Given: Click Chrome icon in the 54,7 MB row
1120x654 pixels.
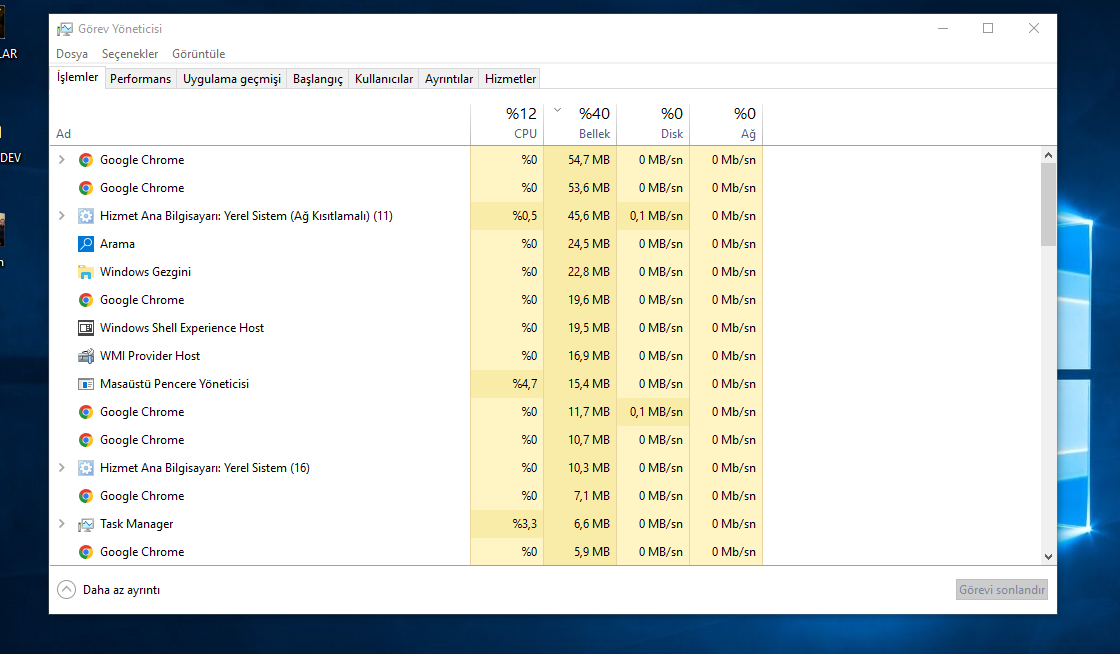Looking at the screenshot, I should [x=86, y=160].
